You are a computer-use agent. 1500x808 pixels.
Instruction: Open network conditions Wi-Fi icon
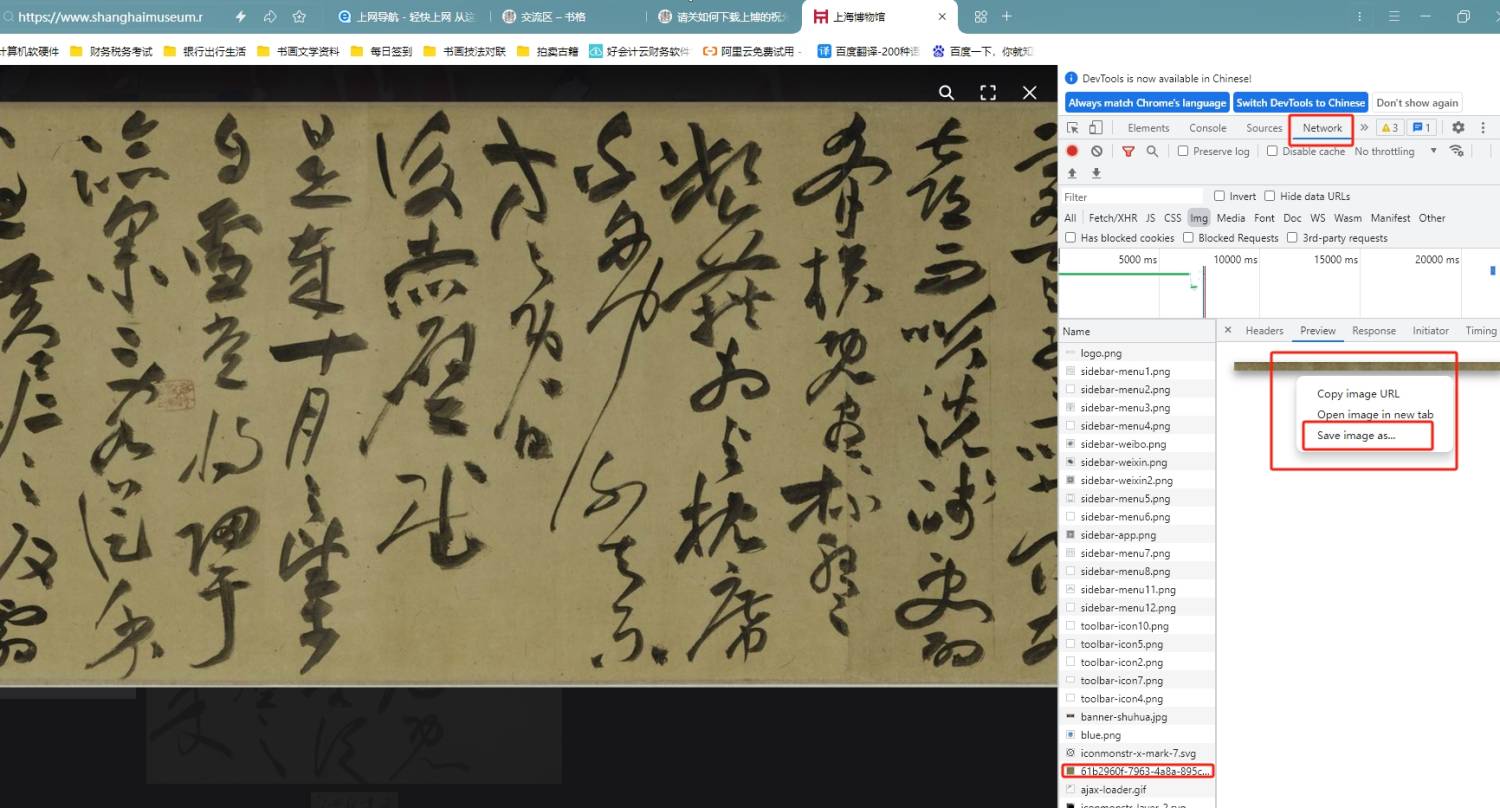click(x=1456, y=151)
